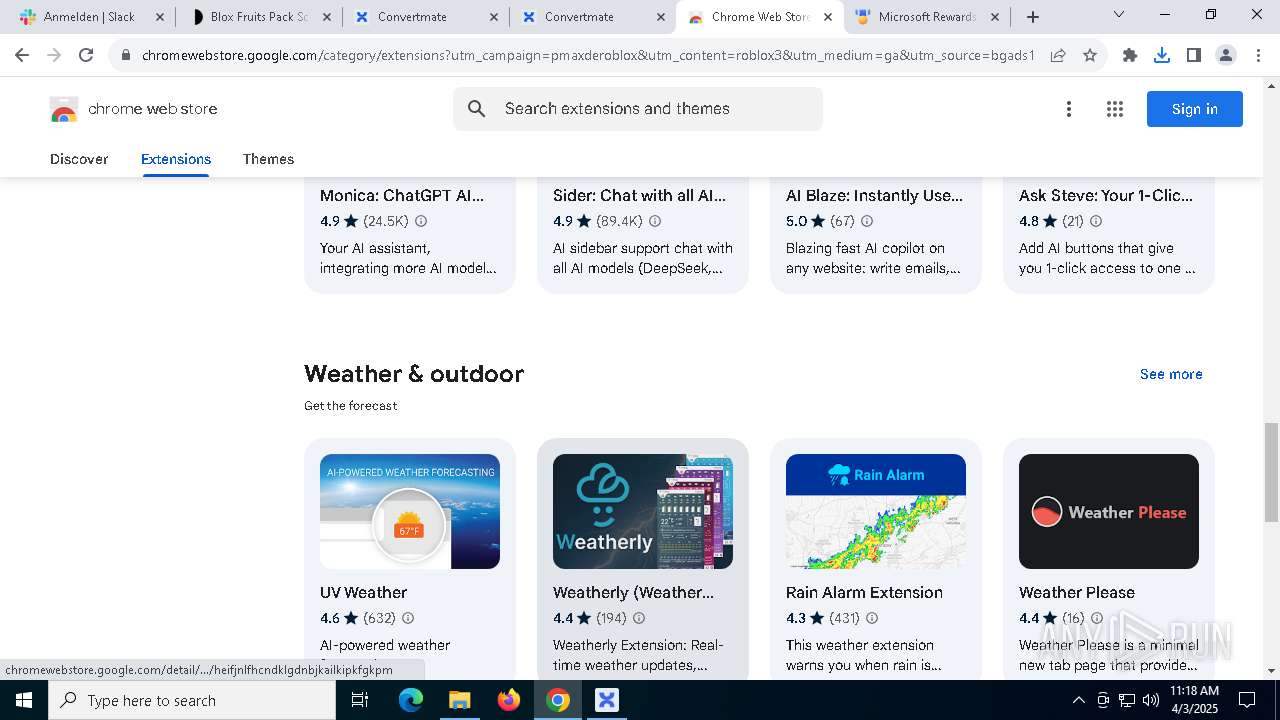Open the notification center icon

(1247, 700)
